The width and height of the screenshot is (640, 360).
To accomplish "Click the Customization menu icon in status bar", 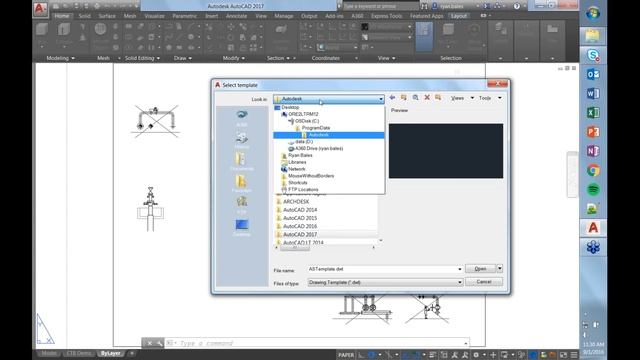I will click(574, 355).
